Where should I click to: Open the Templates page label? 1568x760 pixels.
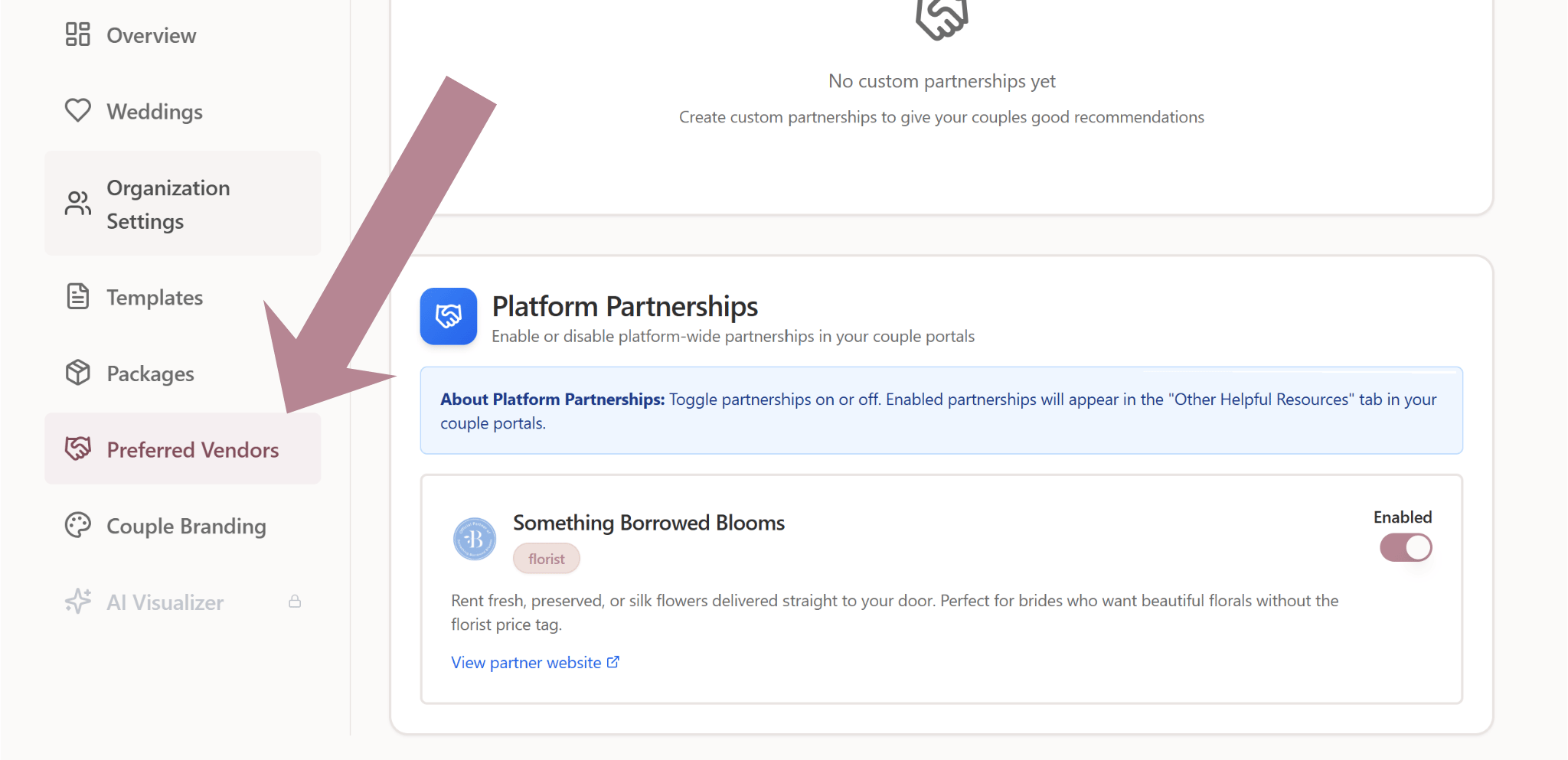[x=155, y=298]
